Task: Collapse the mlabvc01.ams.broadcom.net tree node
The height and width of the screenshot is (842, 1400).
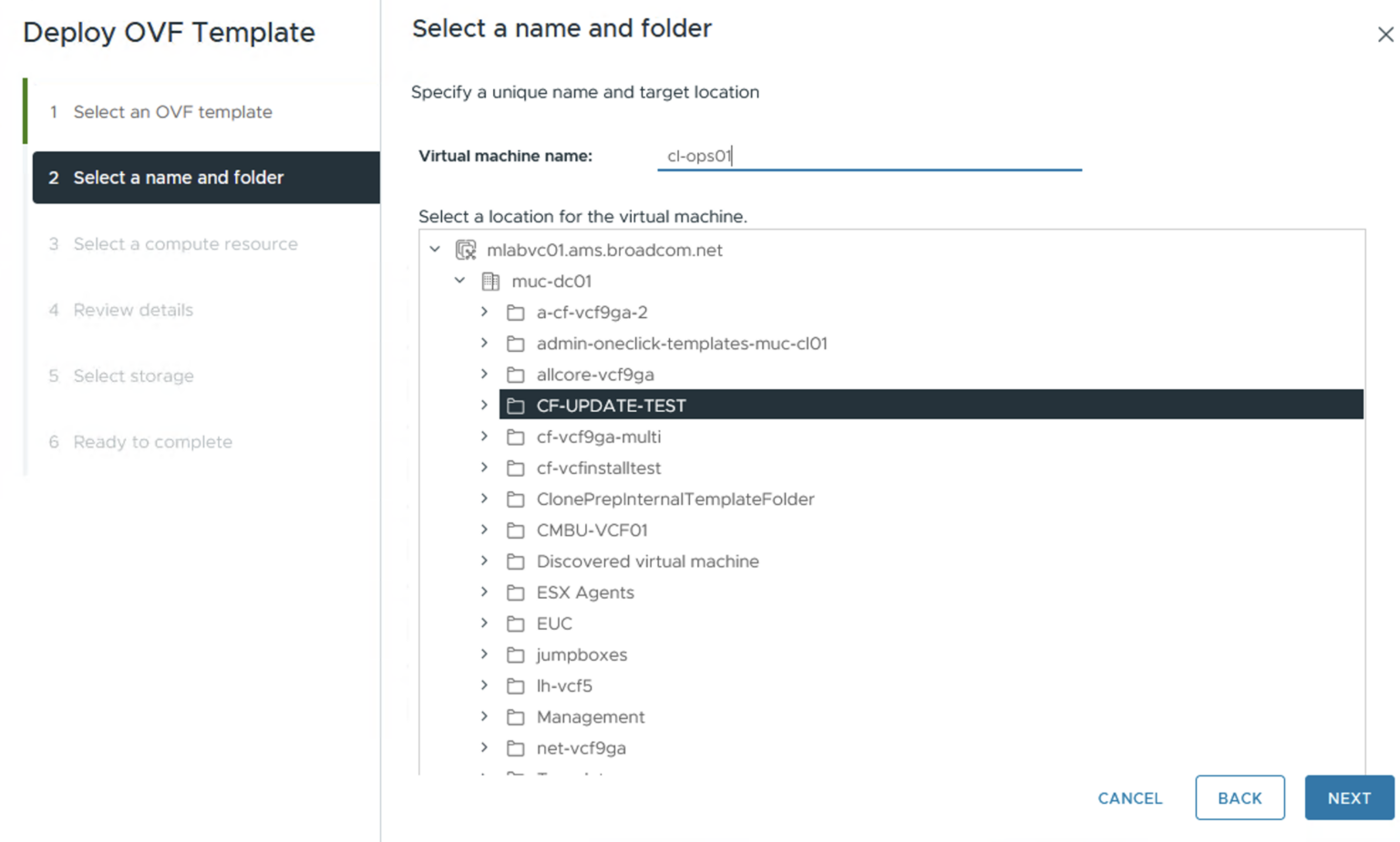Action: coord(435,250)
